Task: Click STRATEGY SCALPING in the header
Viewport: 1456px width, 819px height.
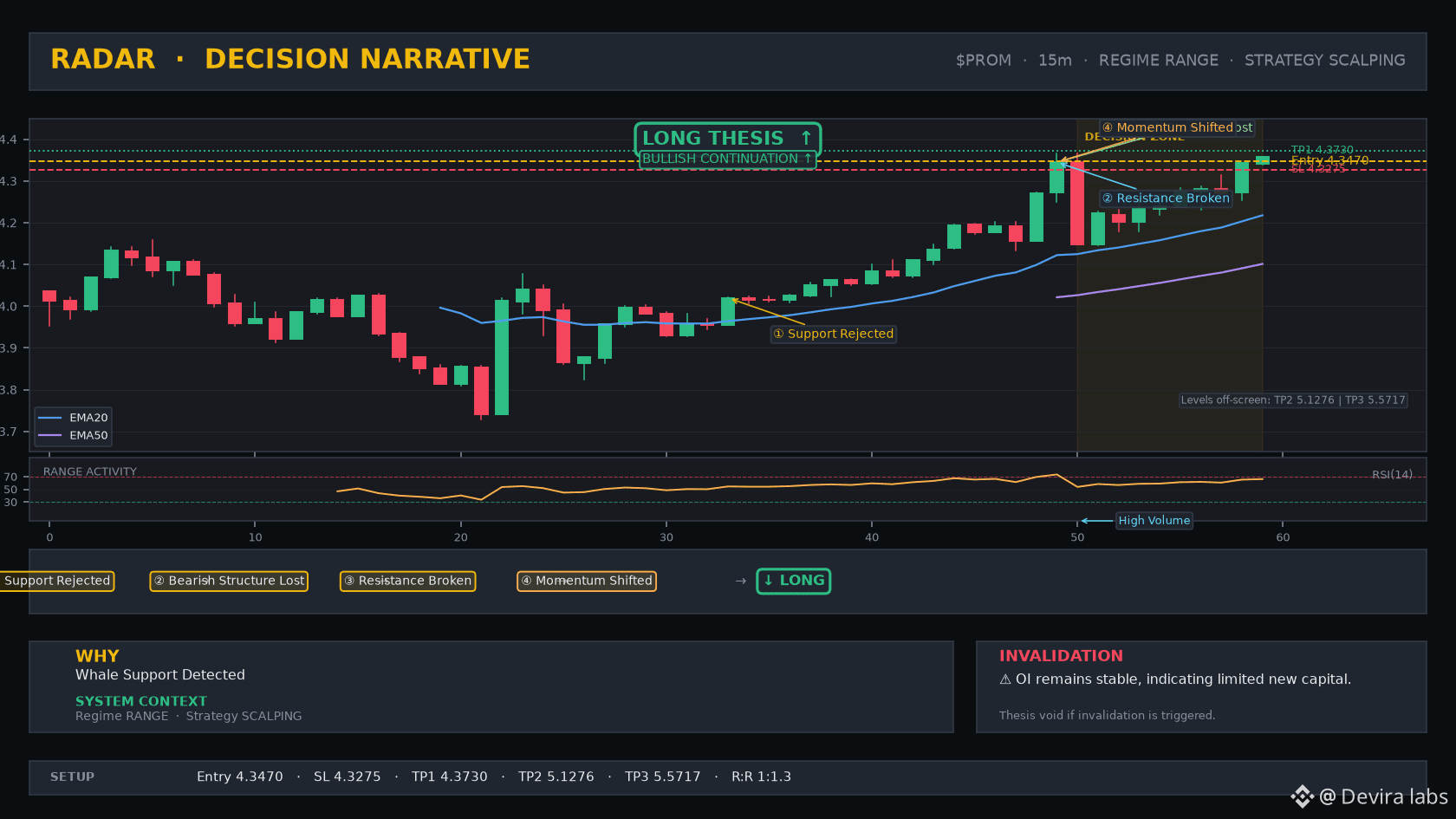Action: coord(1324,61)
